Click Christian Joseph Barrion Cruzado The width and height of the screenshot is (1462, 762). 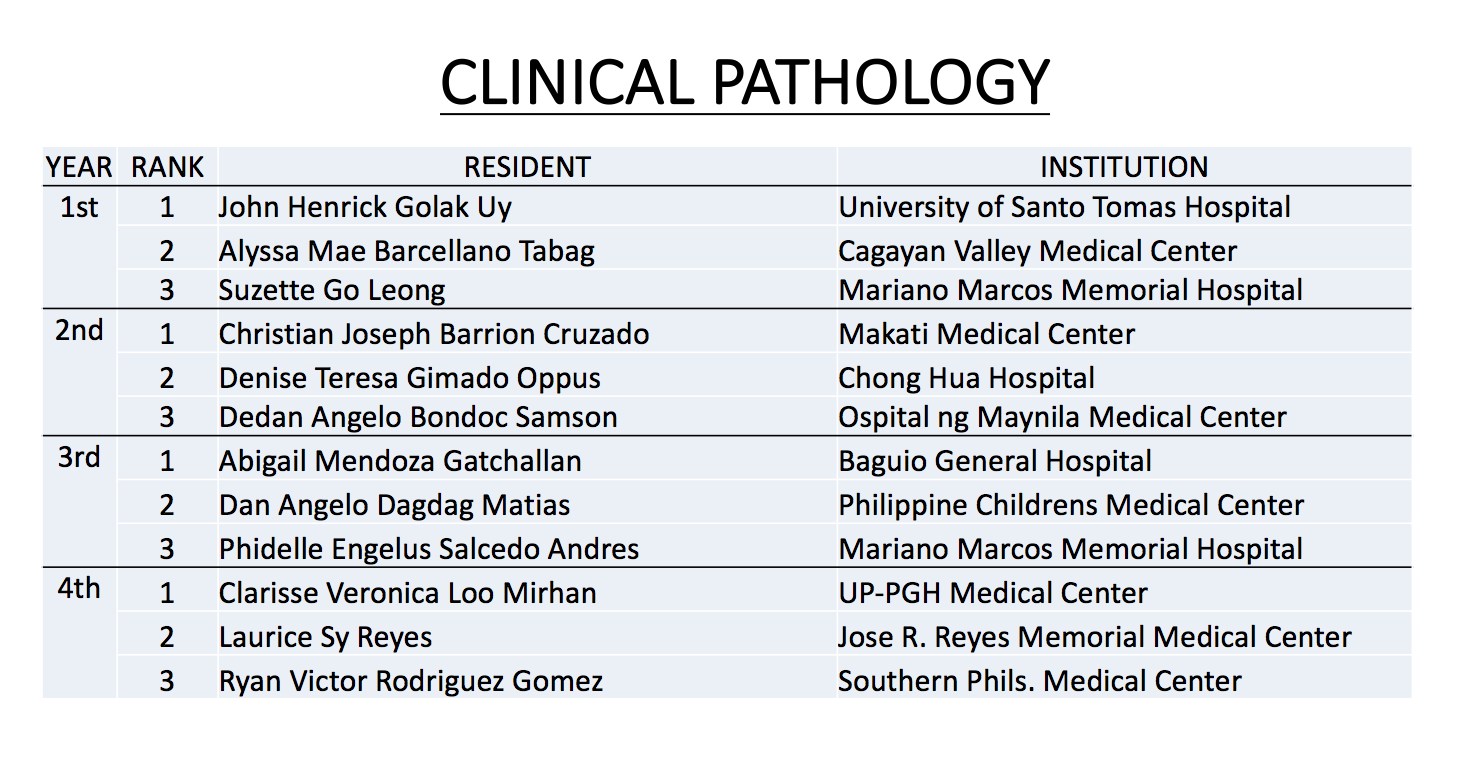tap(434, 334)
